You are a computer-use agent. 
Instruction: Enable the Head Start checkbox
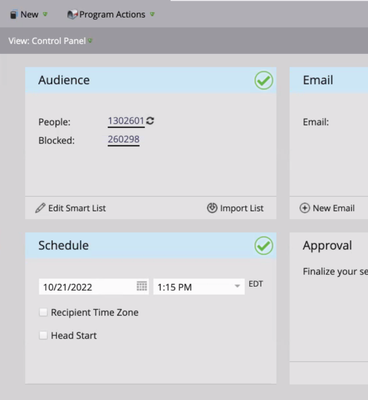pos(43,335)
